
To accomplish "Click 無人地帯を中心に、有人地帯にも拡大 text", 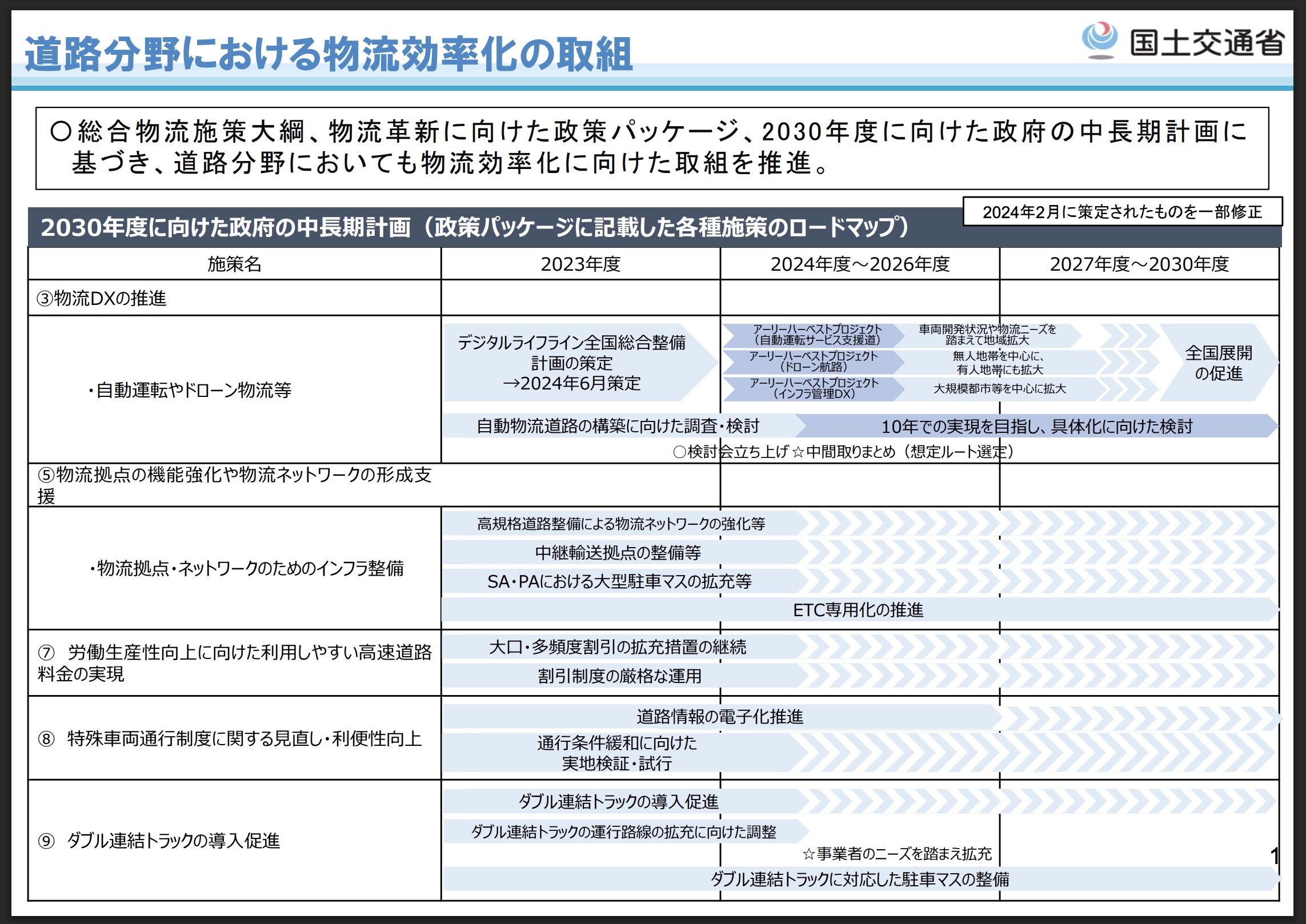I will [1000, 363].
